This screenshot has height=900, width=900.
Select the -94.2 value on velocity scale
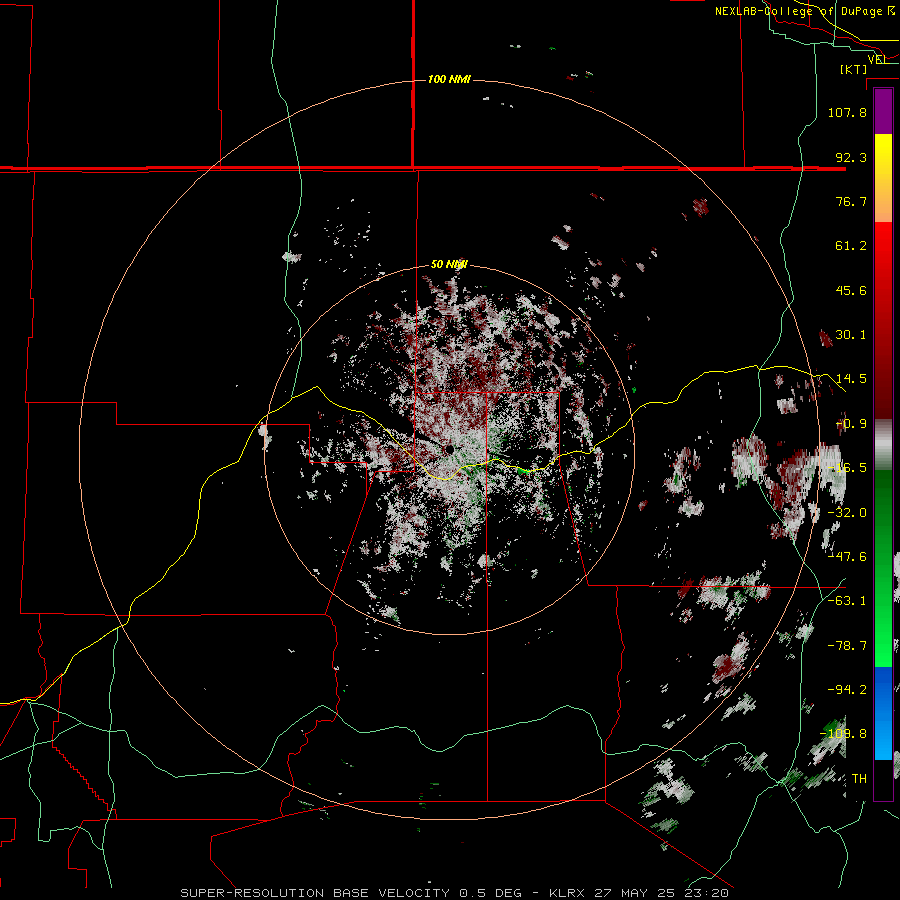point(847,689)
